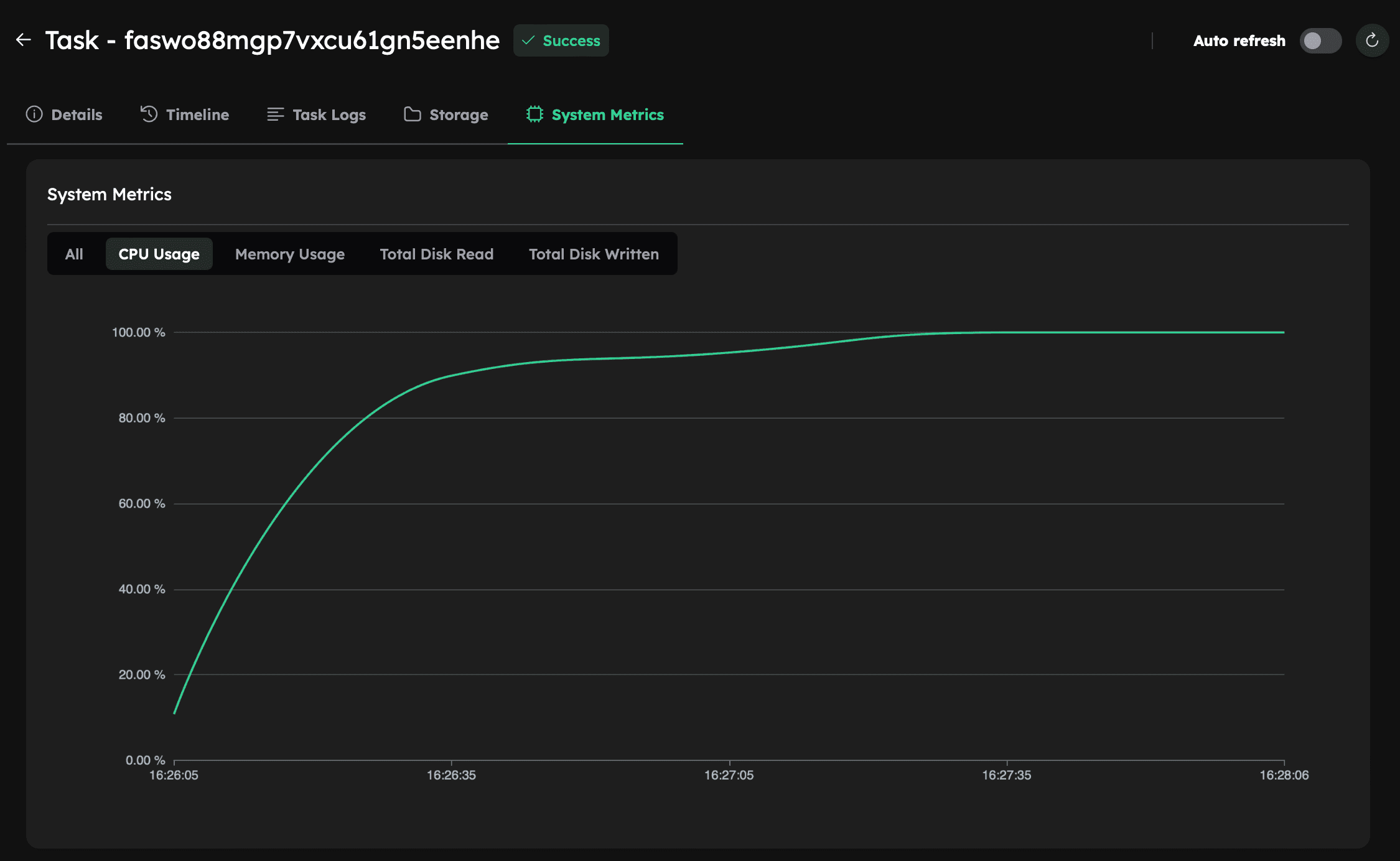Open the folder icon beside Storage
This screenshot has width=1400, height=861.
point(412,114)
